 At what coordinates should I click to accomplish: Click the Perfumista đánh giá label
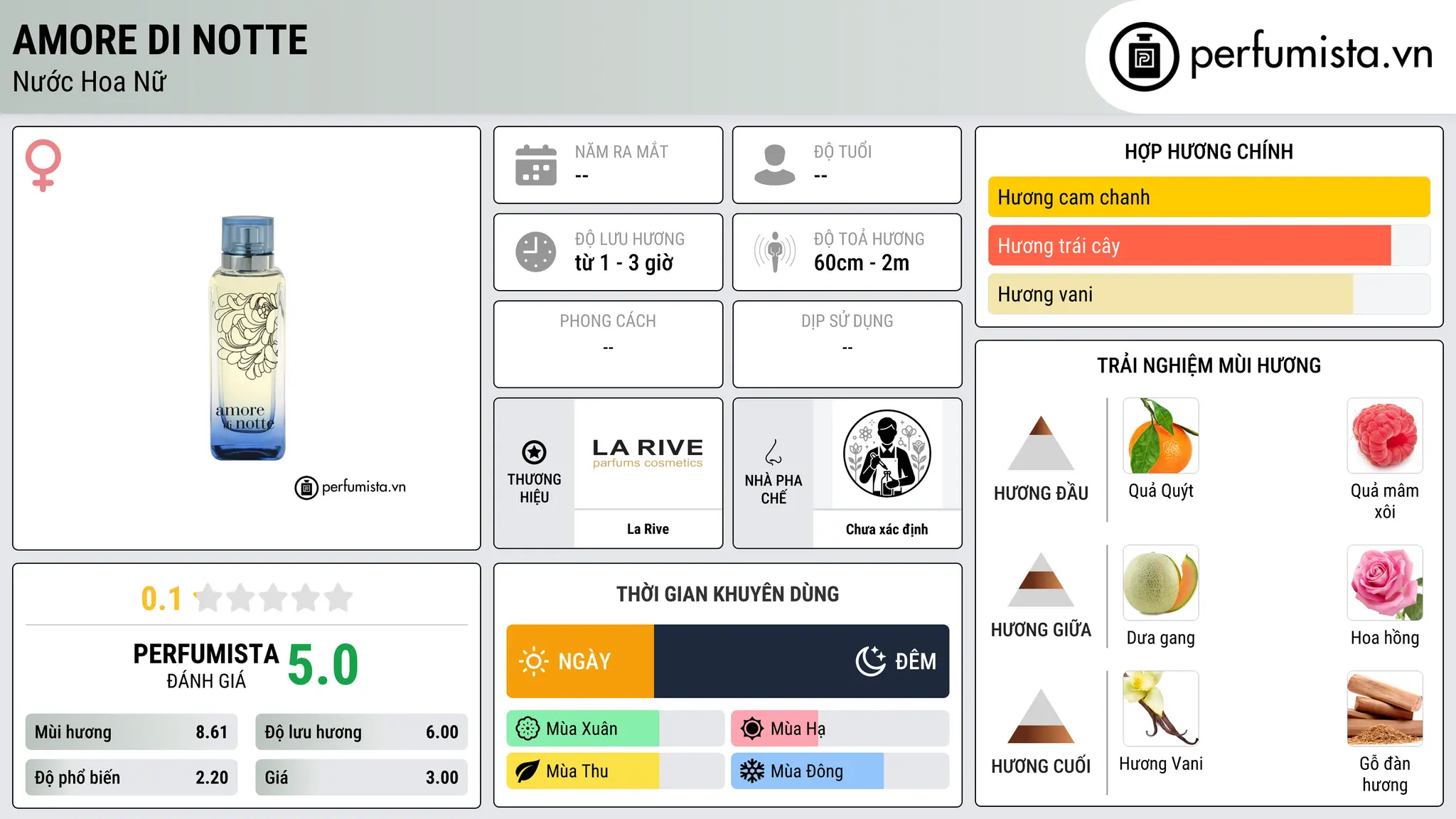pos(206,665)
